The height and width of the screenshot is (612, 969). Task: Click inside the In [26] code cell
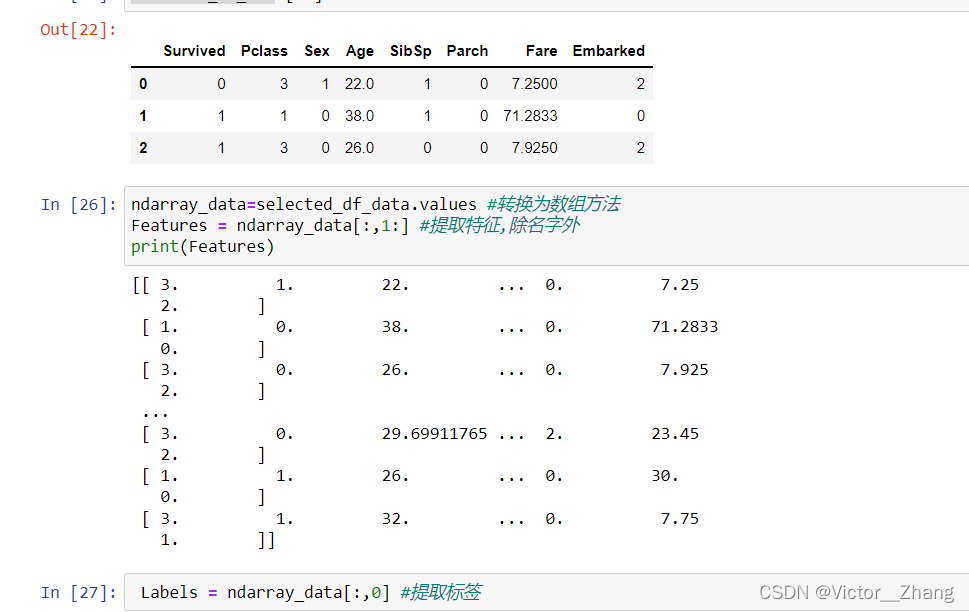[547, 226]
